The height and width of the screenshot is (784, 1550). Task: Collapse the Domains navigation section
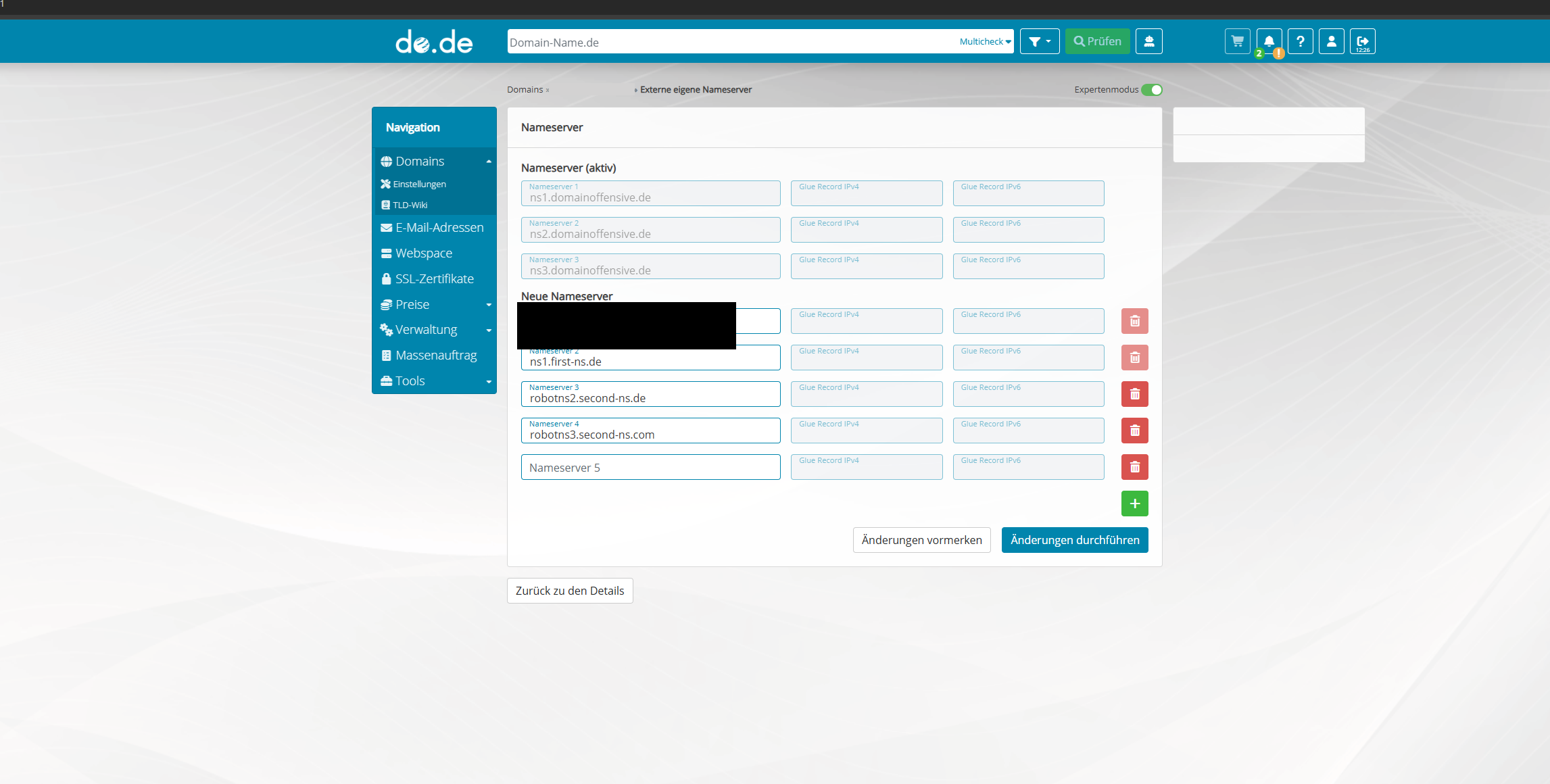pyautogui.click(x=489, y=162)
